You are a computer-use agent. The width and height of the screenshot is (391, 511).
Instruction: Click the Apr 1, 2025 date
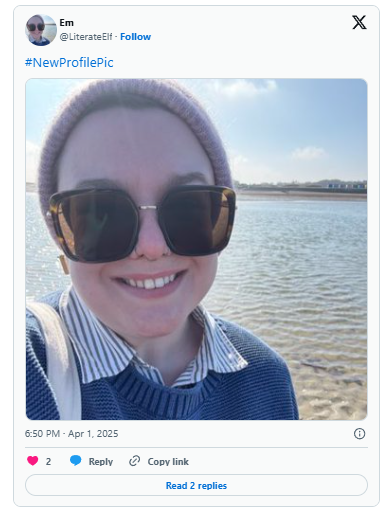(x=93, y=434)
